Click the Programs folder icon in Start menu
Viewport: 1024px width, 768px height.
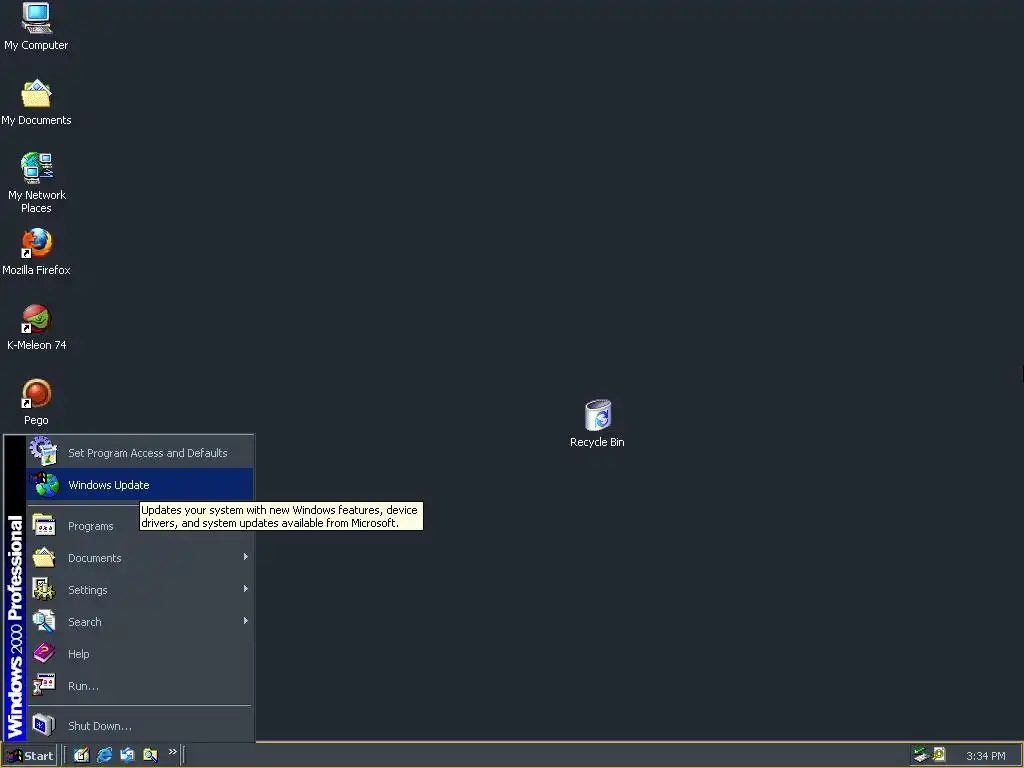click(x=44, y=525)
